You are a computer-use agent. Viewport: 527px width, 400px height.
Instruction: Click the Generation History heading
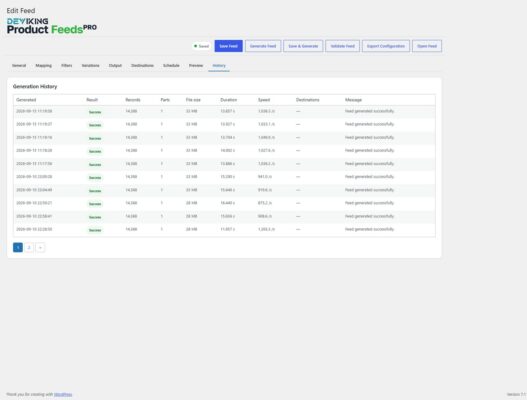pyautogui.click(x=35, y=86)
